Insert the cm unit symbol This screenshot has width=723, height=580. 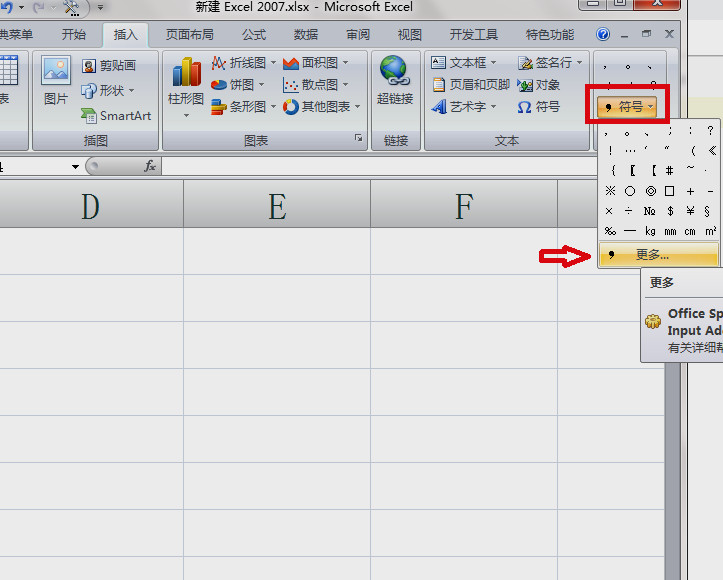tap(690, 231)
